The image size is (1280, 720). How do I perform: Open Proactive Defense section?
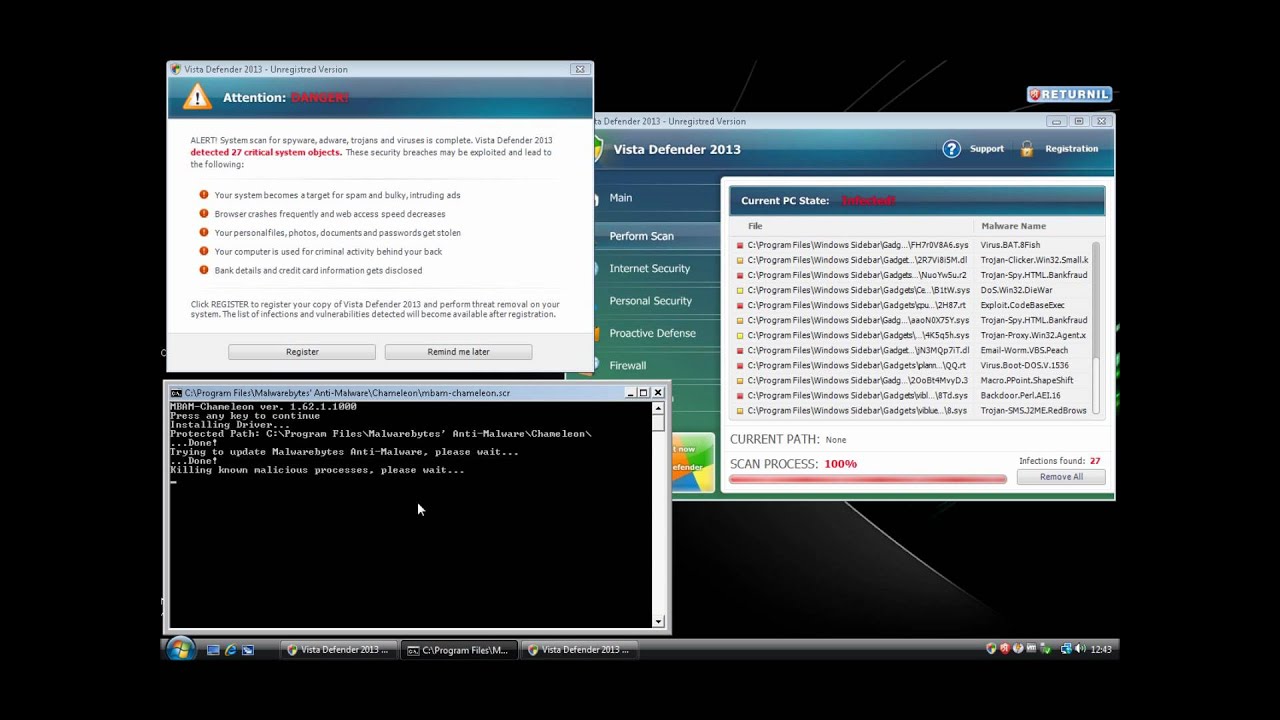coord(653,333)
